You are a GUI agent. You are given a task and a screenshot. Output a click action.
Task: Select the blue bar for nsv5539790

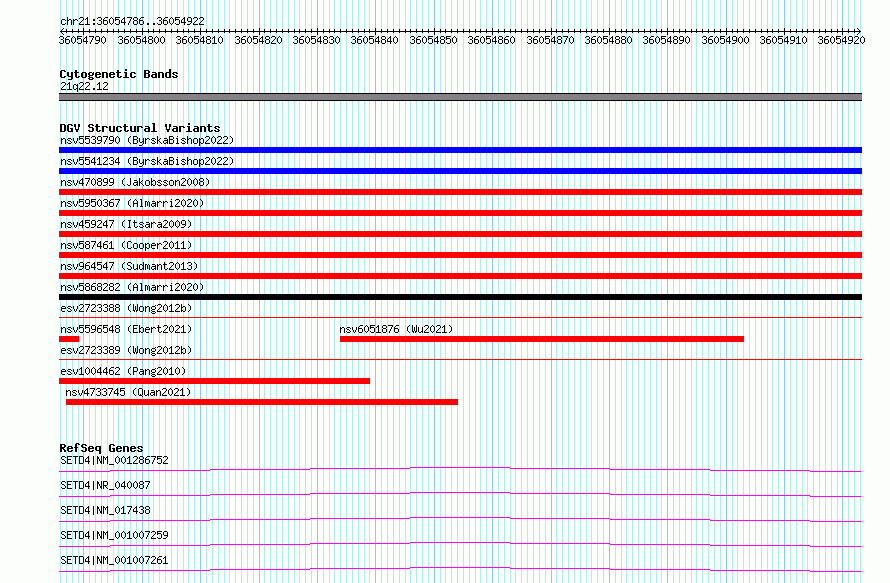pyautogui.click(x=460, y=150)
